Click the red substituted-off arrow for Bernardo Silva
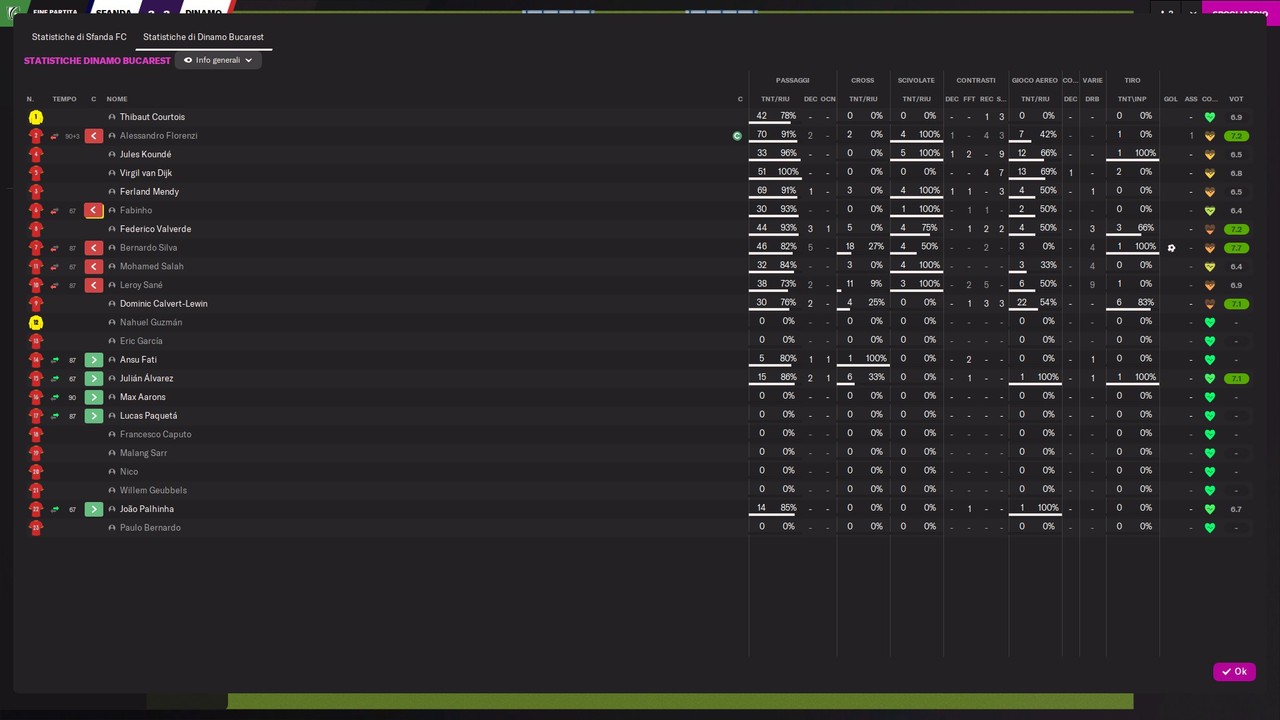1280x720 pixels. click(x=93, y=248)
